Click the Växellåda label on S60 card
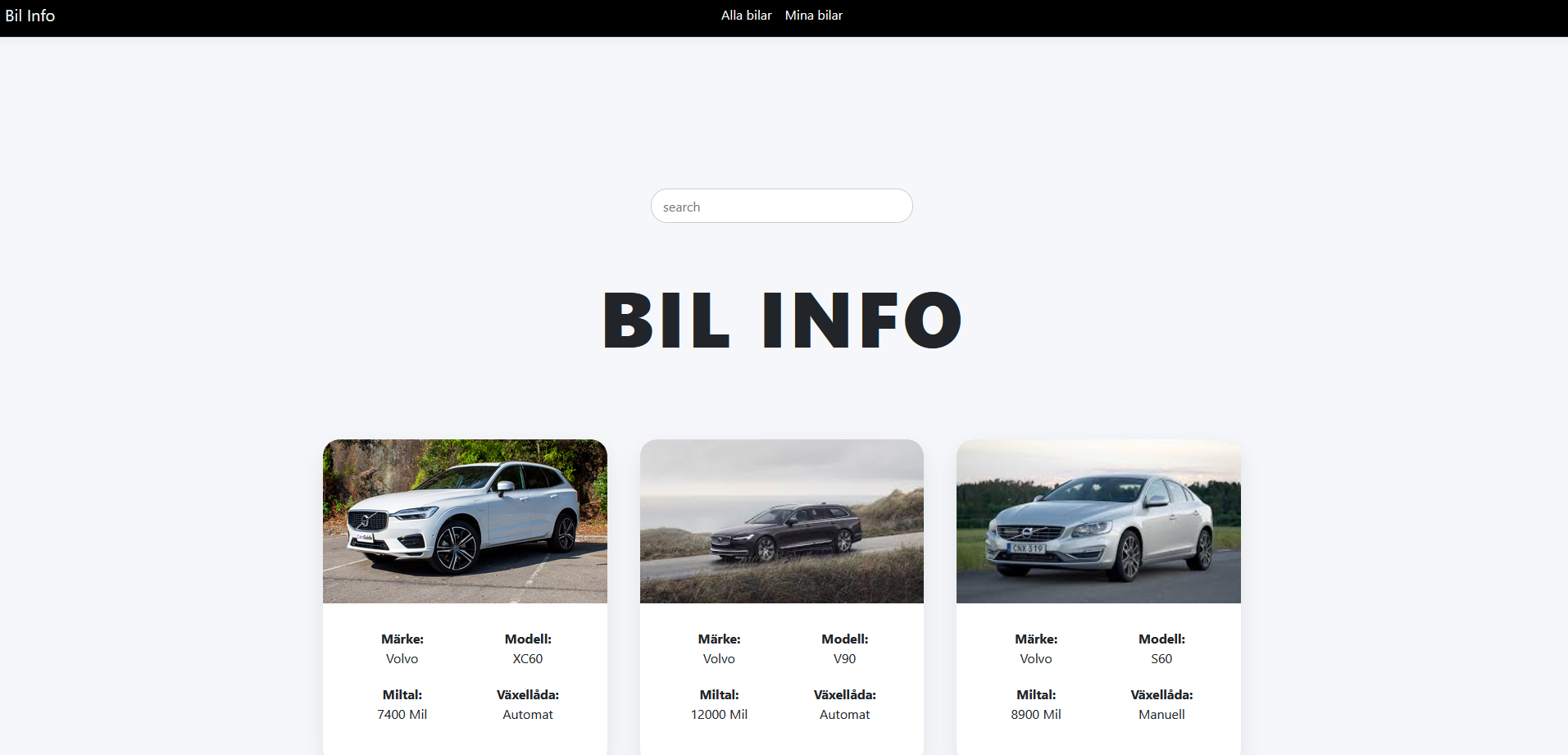This screenshot has width=1568, height=755. [1161, 695]
